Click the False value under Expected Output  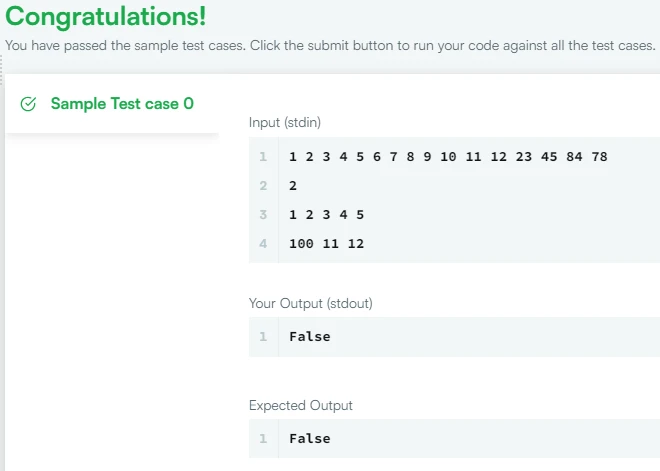309,439
